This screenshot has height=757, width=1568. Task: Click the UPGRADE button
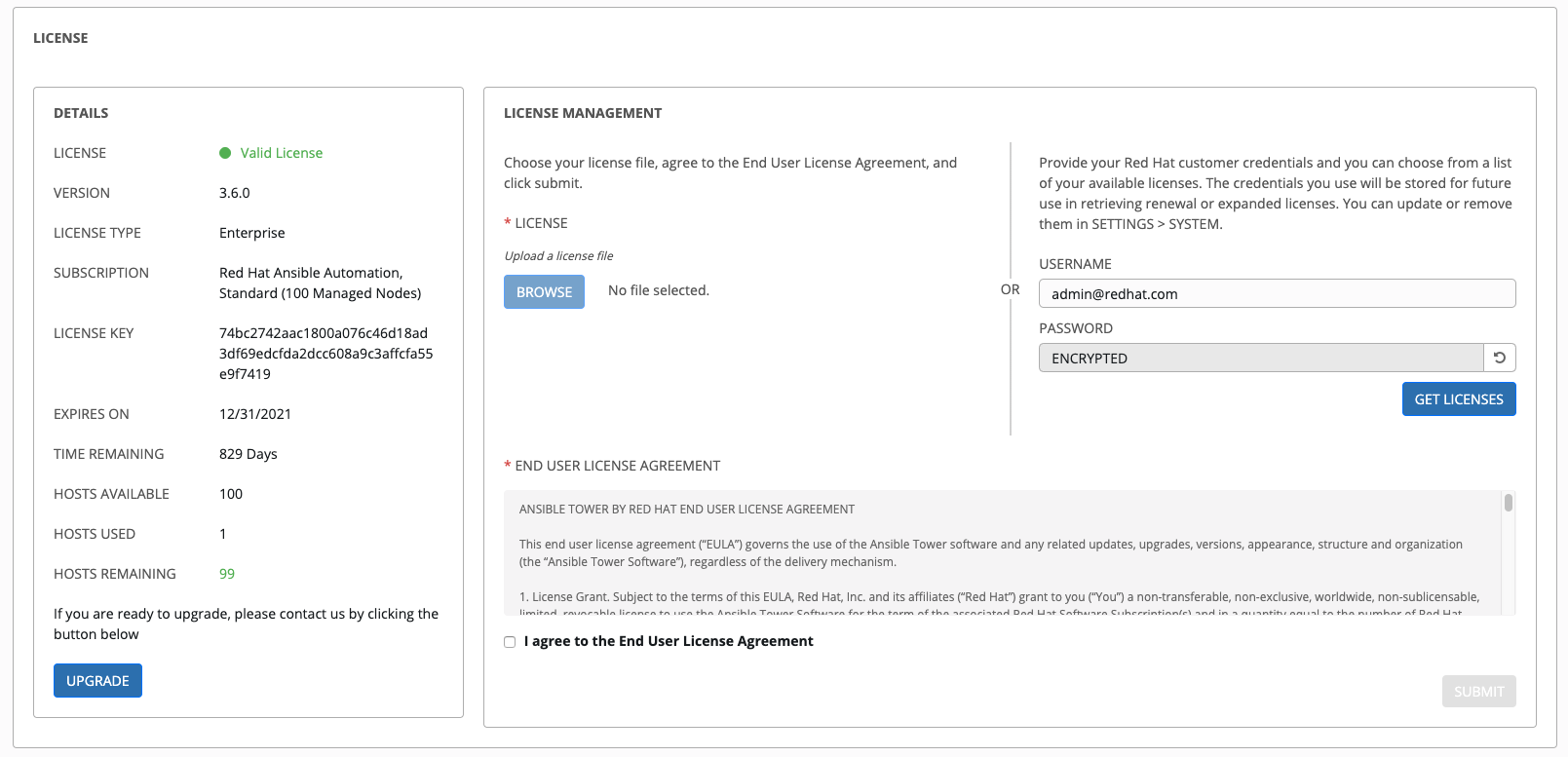coord(97,681)
